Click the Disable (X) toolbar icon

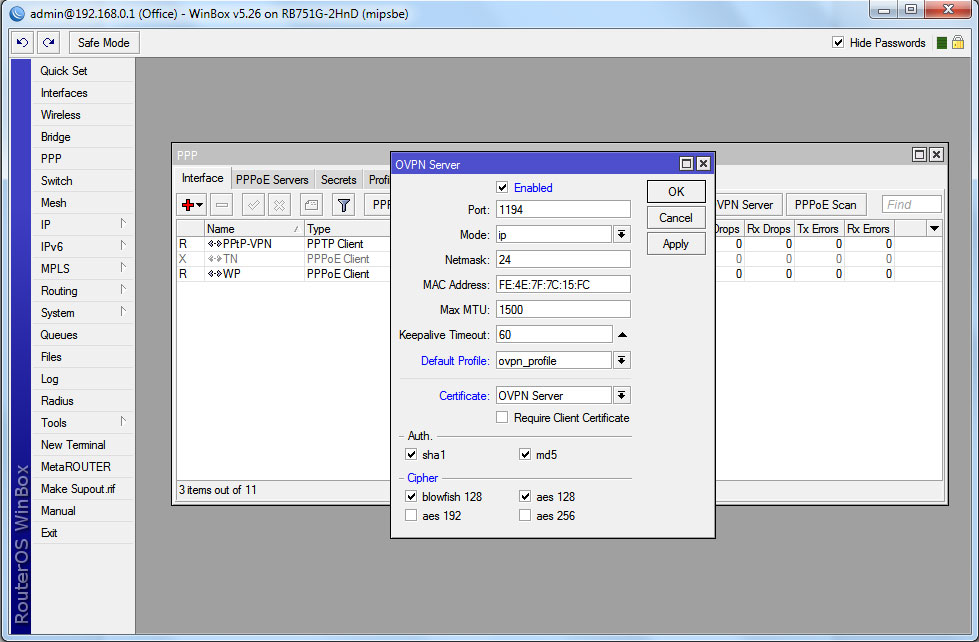tap(280, 205)
